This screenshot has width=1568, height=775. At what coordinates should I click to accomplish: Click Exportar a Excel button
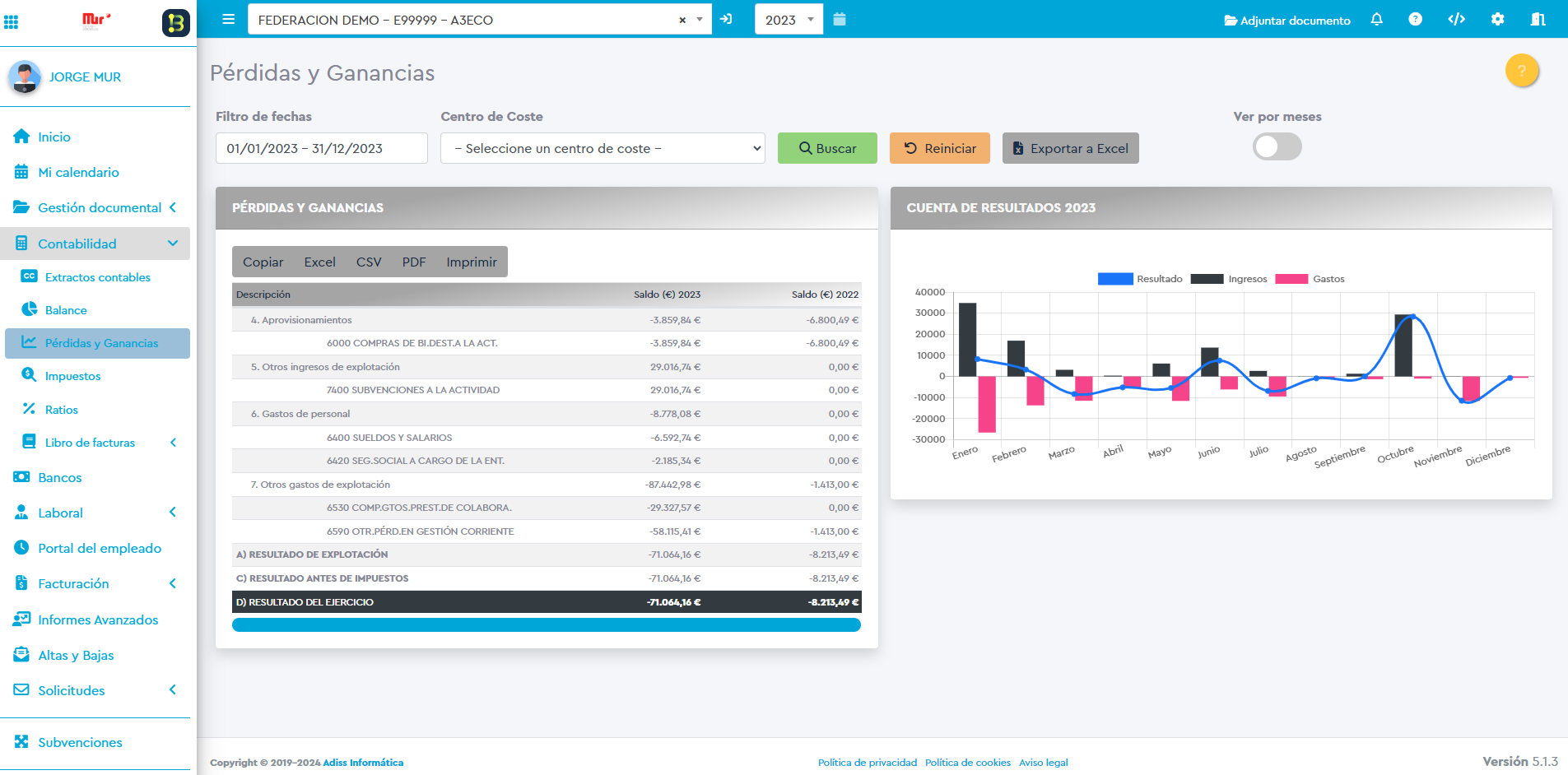[1070, 148]
